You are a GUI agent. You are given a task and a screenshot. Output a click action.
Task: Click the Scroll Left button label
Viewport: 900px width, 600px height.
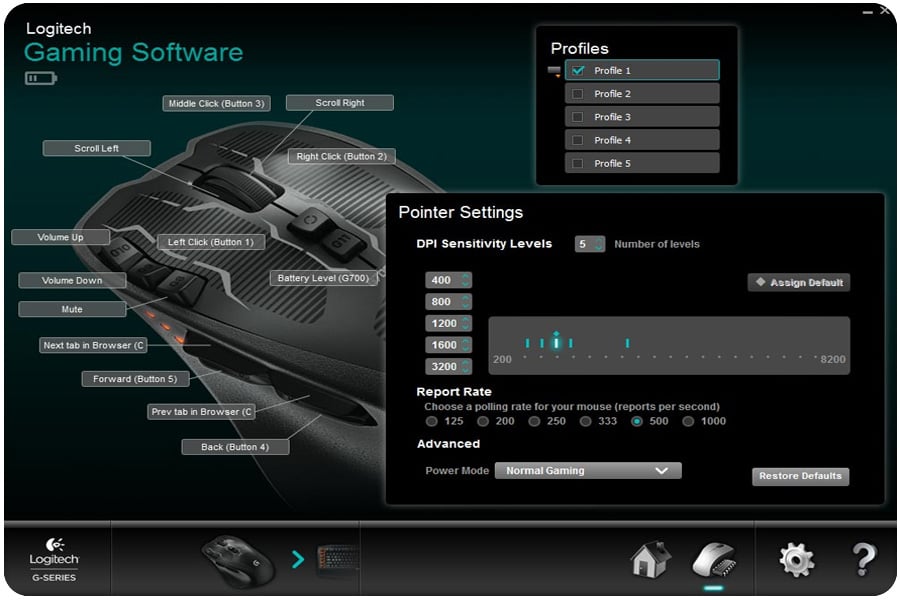[x=97, y=148]
